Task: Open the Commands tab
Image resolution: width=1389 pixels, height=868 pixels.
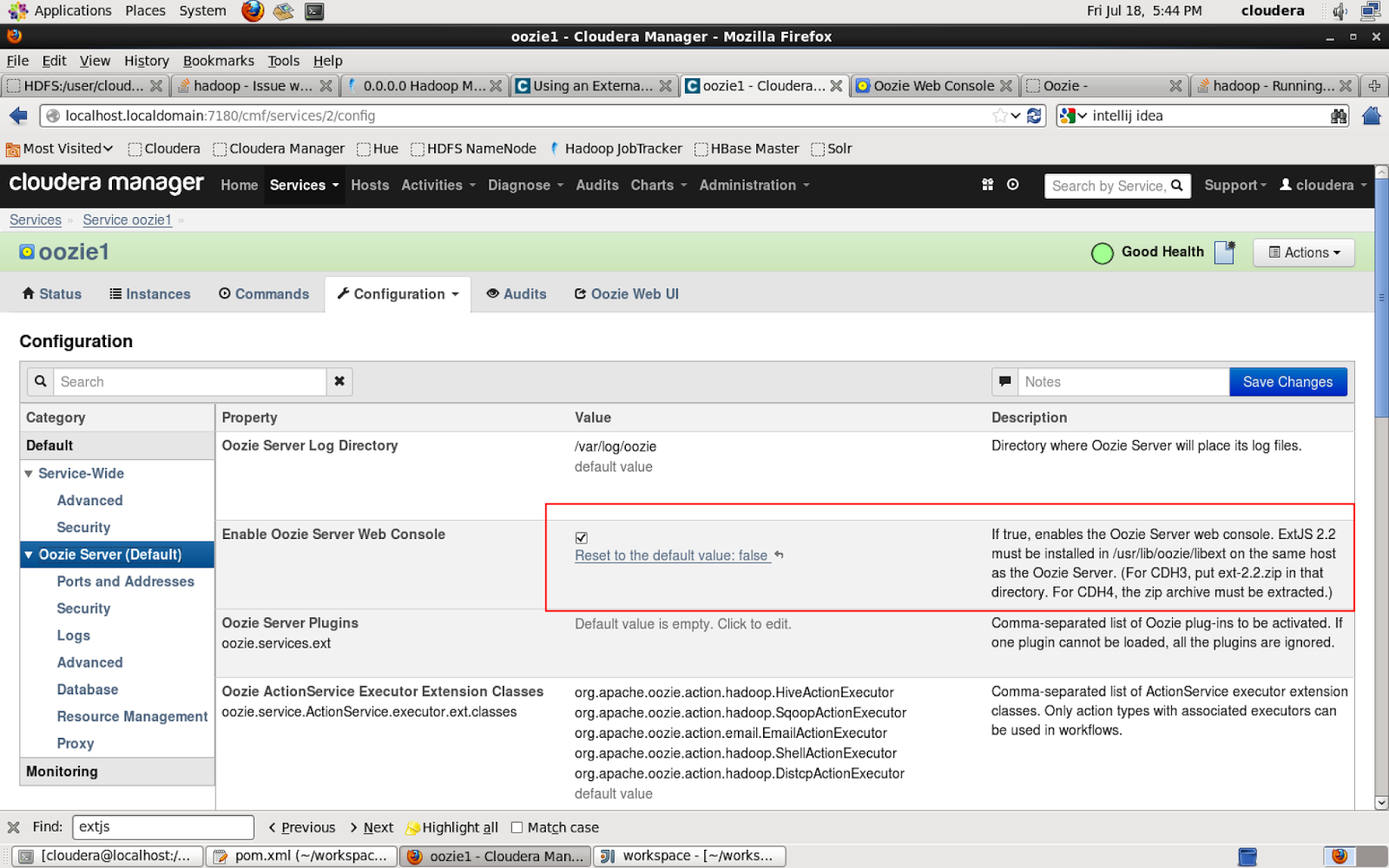Action: click(263, 294)
